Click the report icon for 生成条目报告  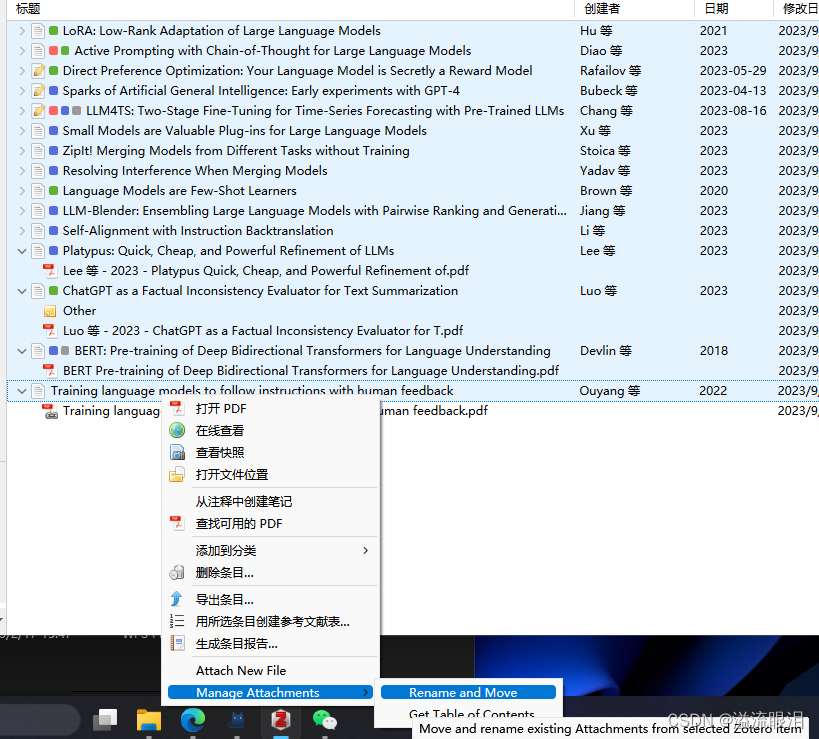tap(177, 643)
